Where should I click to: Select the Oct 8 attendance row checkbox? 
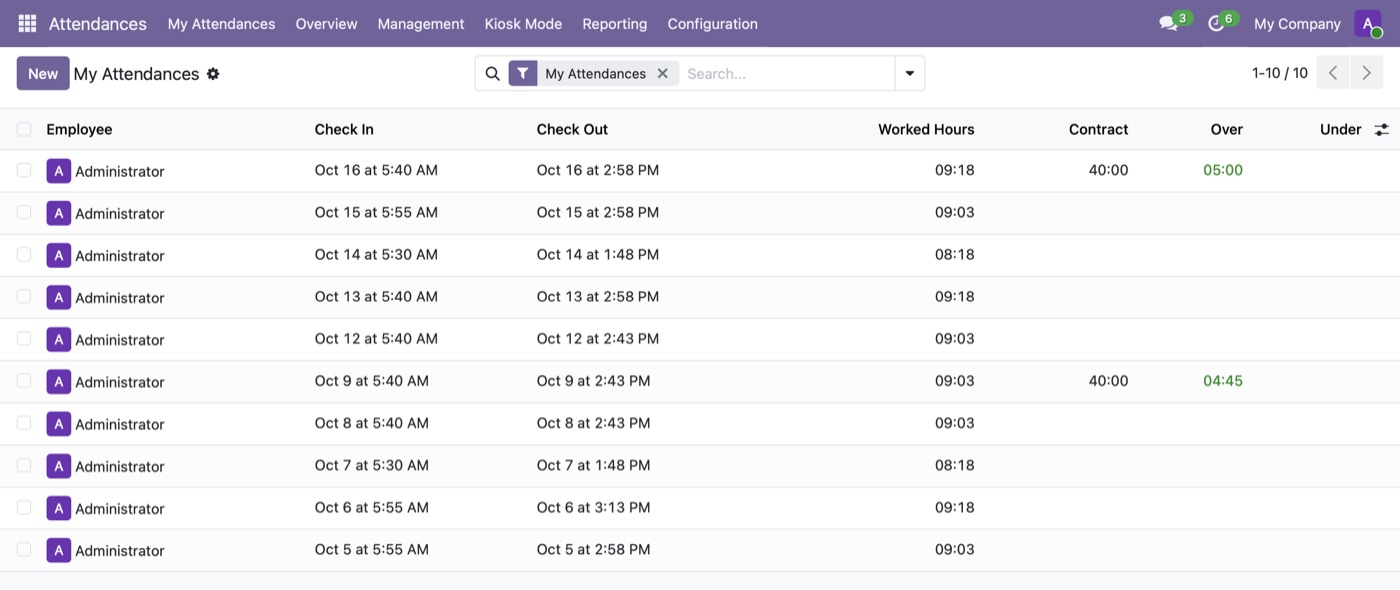24,423
